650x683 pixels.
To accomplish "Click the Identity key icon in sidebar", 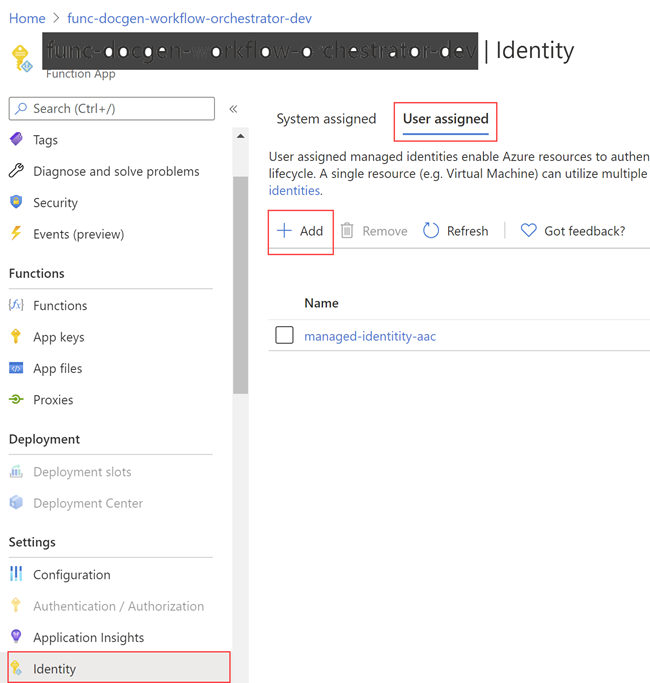I will (x=16, y=668).
